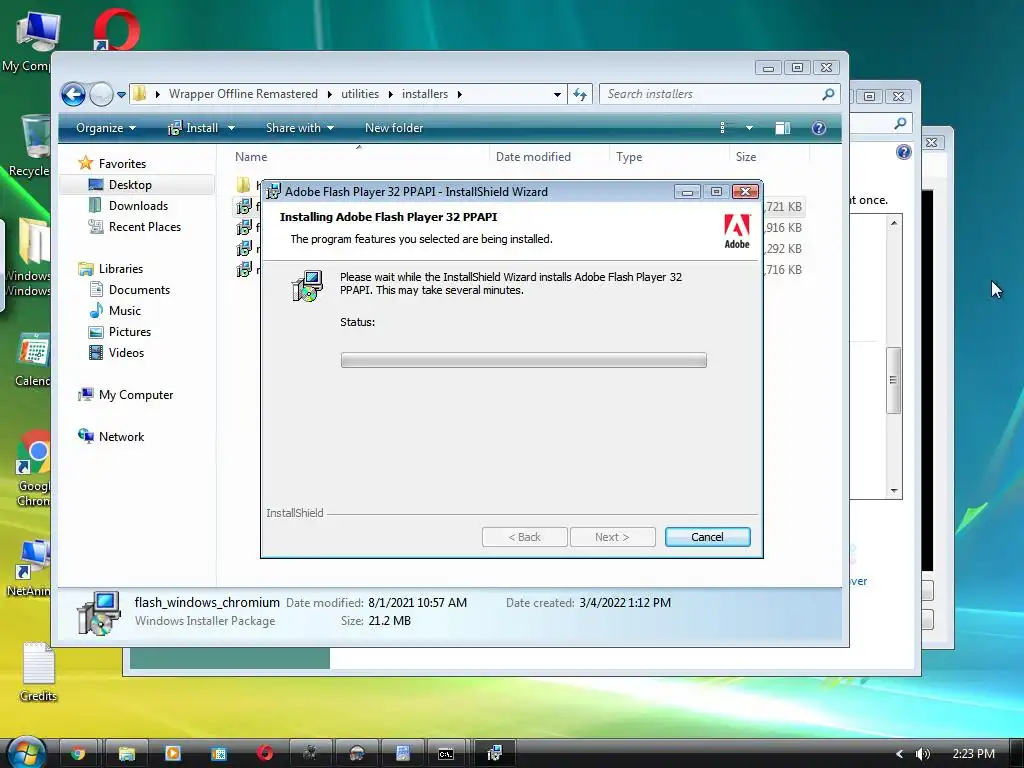Image resolution: width=1024 pixels, height=768 pixels.
Task: Open the address bar history dropdown
Action: [x=557, y=94]
